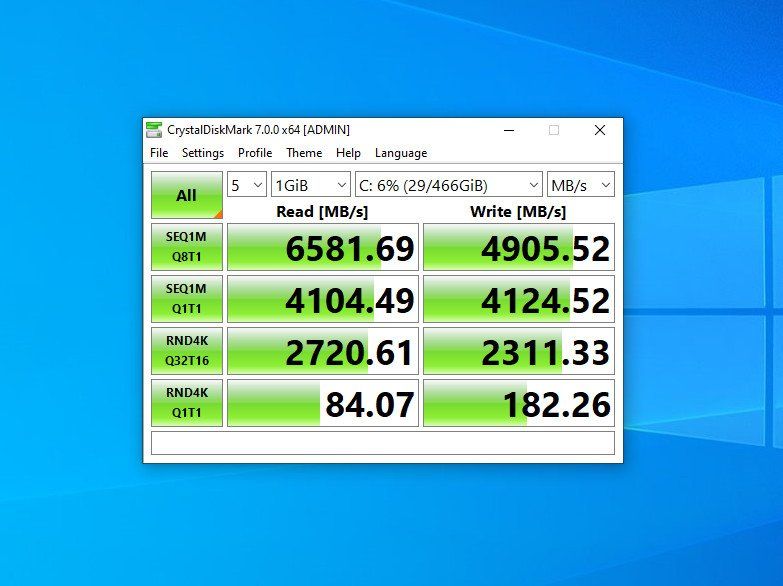This screenshot has width=783, height=586.
Task: Start the SEQ1M Q8T1 test
Action: click(187, 247)
